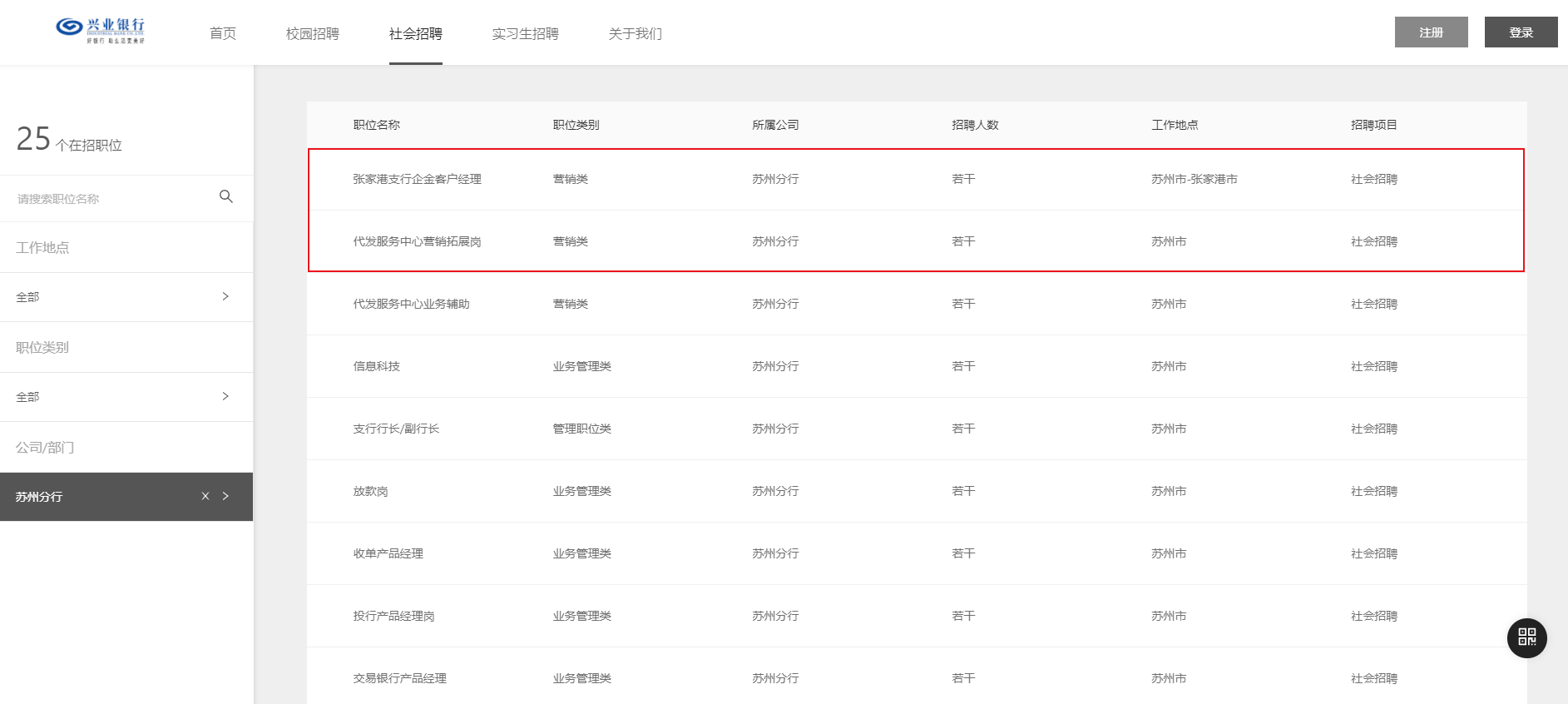Click 社会招聘 in the 收单产品经理 row

pyautogui.click(x=1374, y=553)
